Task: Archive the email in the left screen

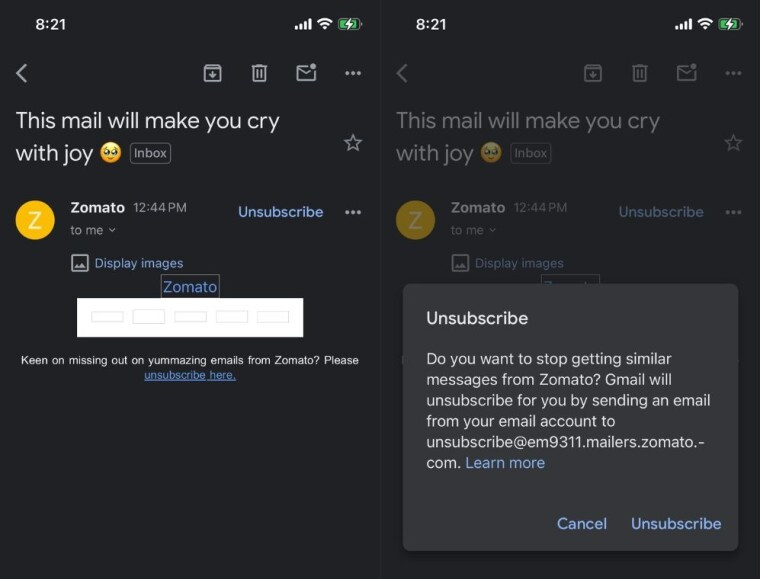Action: pyautogui.click(x=212, y=73)
